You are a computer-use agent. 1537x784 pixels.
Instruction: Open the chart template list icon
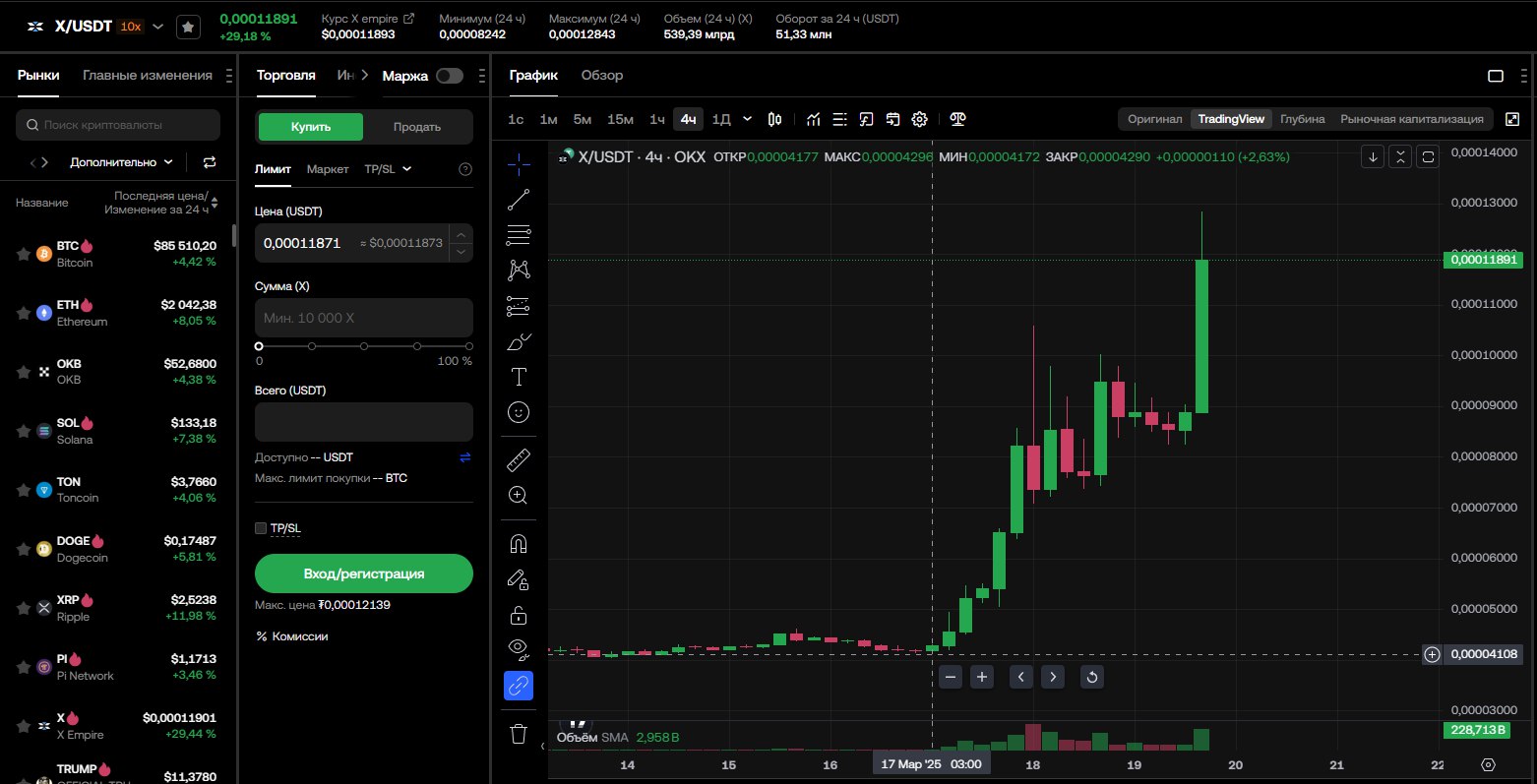(839, 119)
